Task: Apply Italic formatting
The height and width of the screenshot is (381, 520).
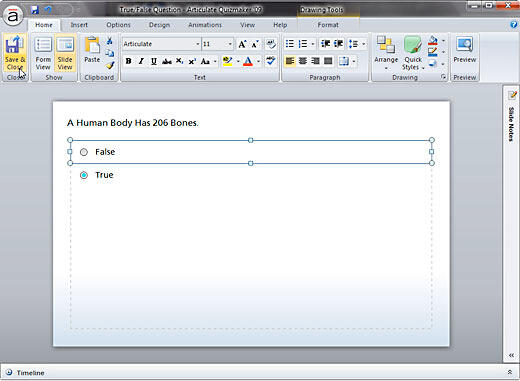Action: point(141,61)
